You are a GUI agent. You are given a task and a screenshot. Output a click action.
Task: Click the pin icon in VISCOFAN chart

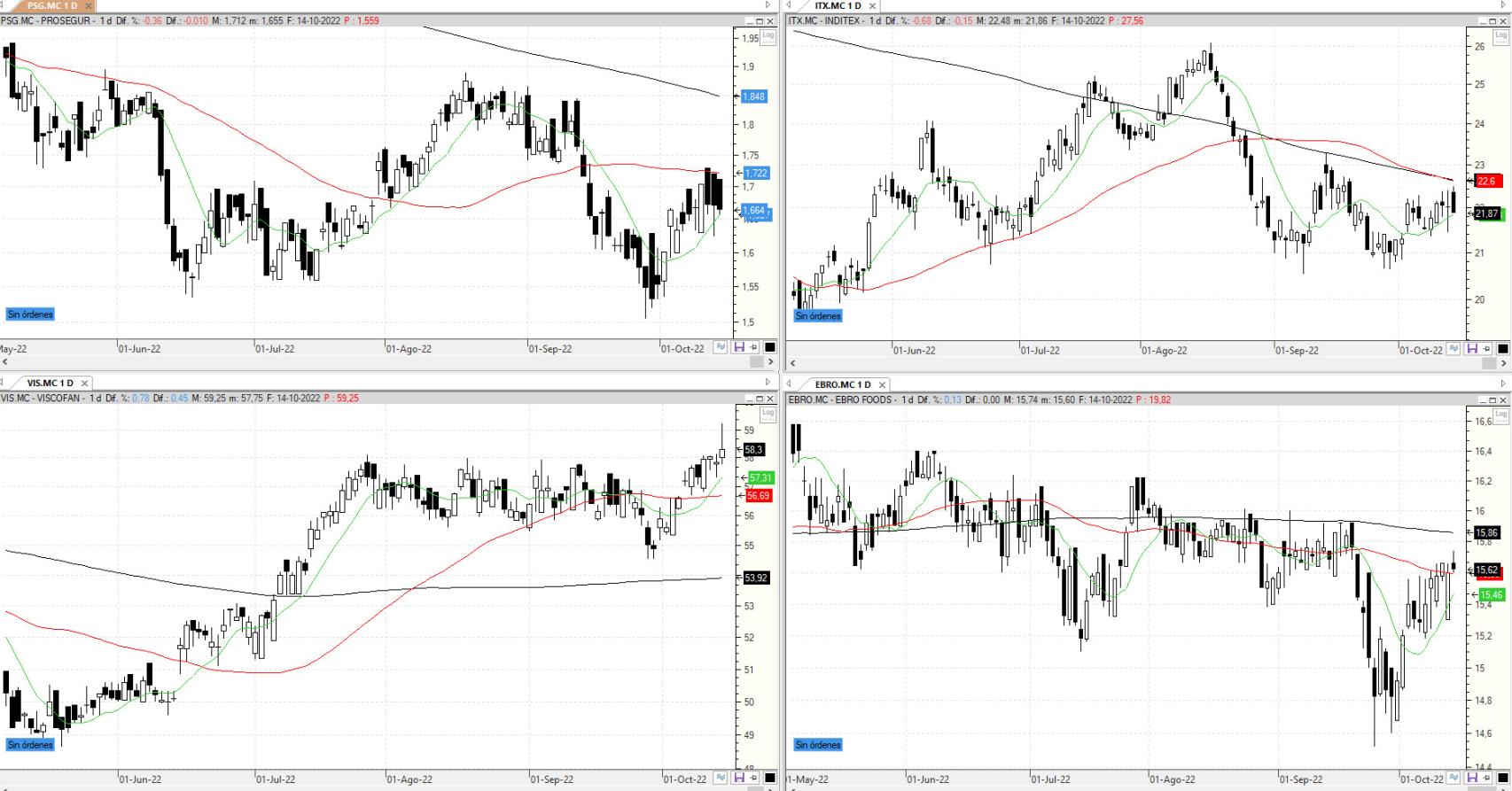pos(753,779)
